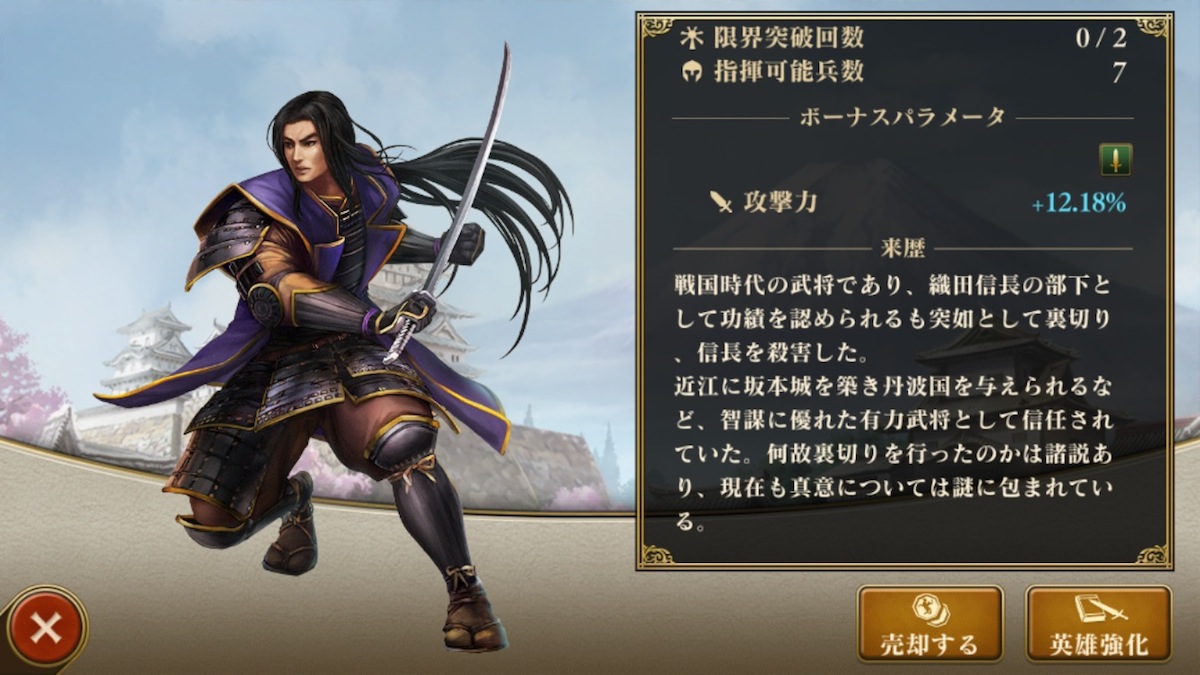This screenshot has width=1200, height=675.
Task: Click the 限界突破回数 0/2 row
Action: [903, 39]
